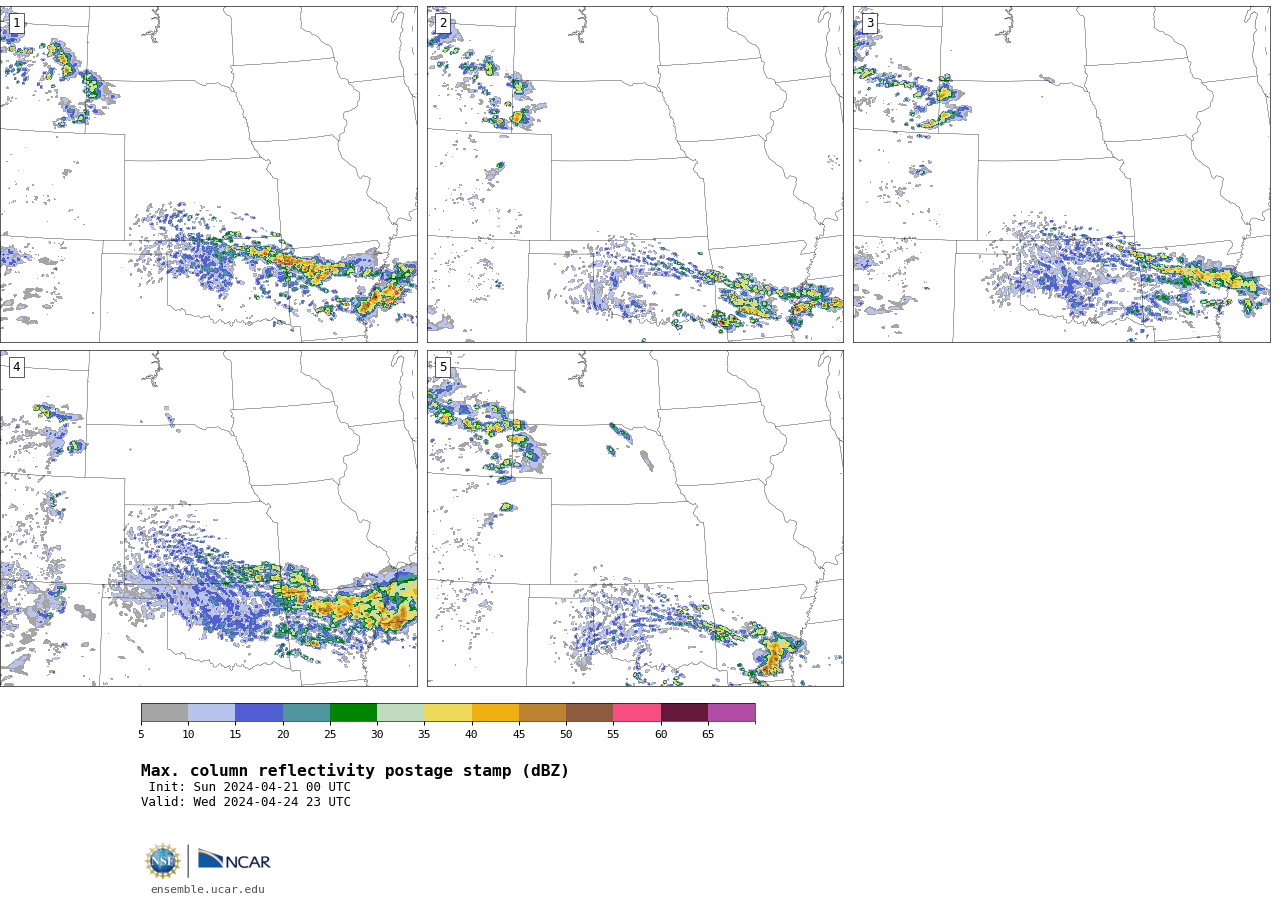This screenshot has width=1280, height=901.
Task: Click the Max. column reflectivity title
Action: (x=355, y=771)
